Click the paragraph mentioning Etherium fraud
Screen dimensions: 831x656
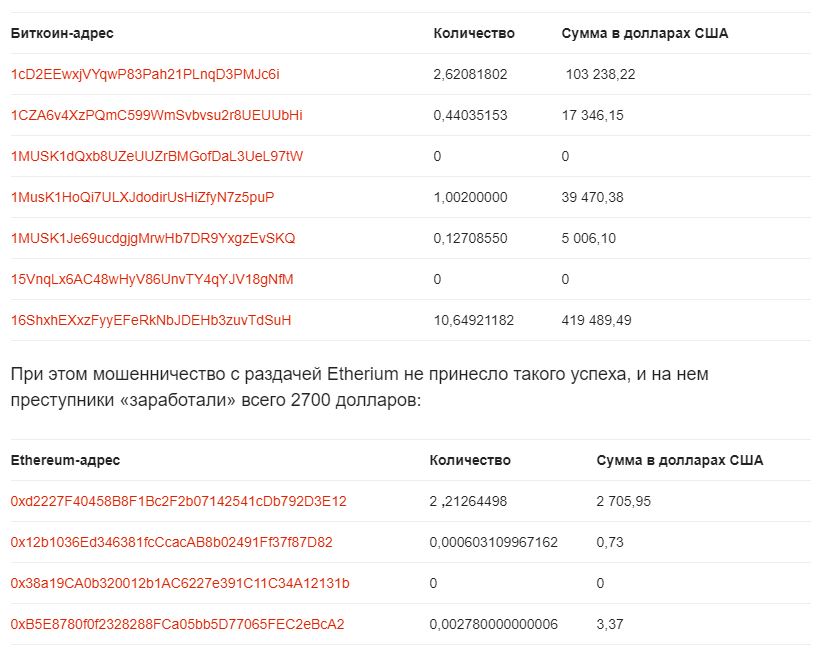pos(359,387)
